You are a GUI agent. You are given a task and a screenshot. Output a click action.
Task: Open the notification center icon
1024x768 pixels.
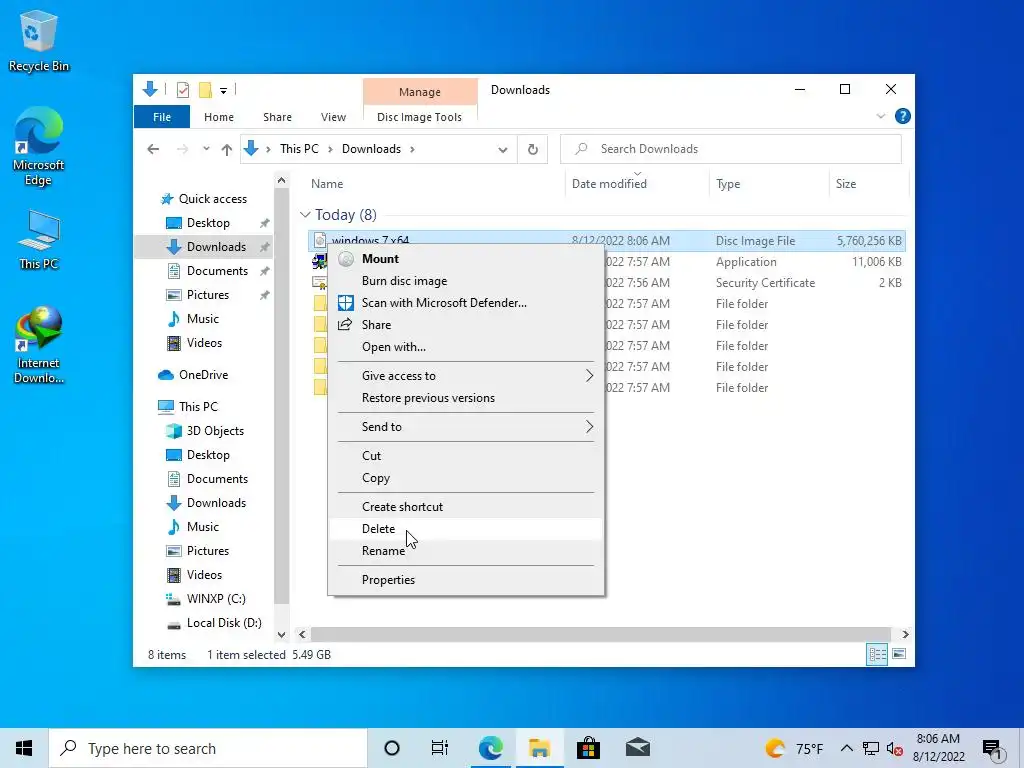[x=993, y=750]
